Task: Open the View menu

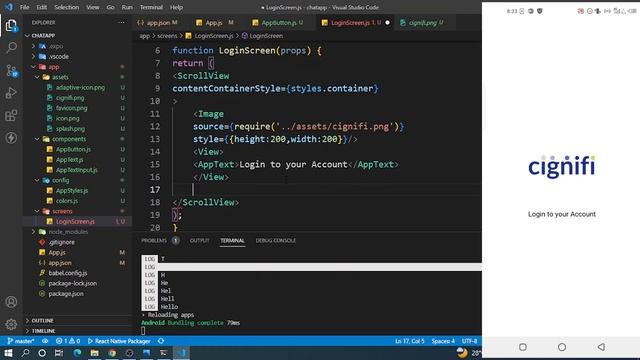Action: coord(93,7)
